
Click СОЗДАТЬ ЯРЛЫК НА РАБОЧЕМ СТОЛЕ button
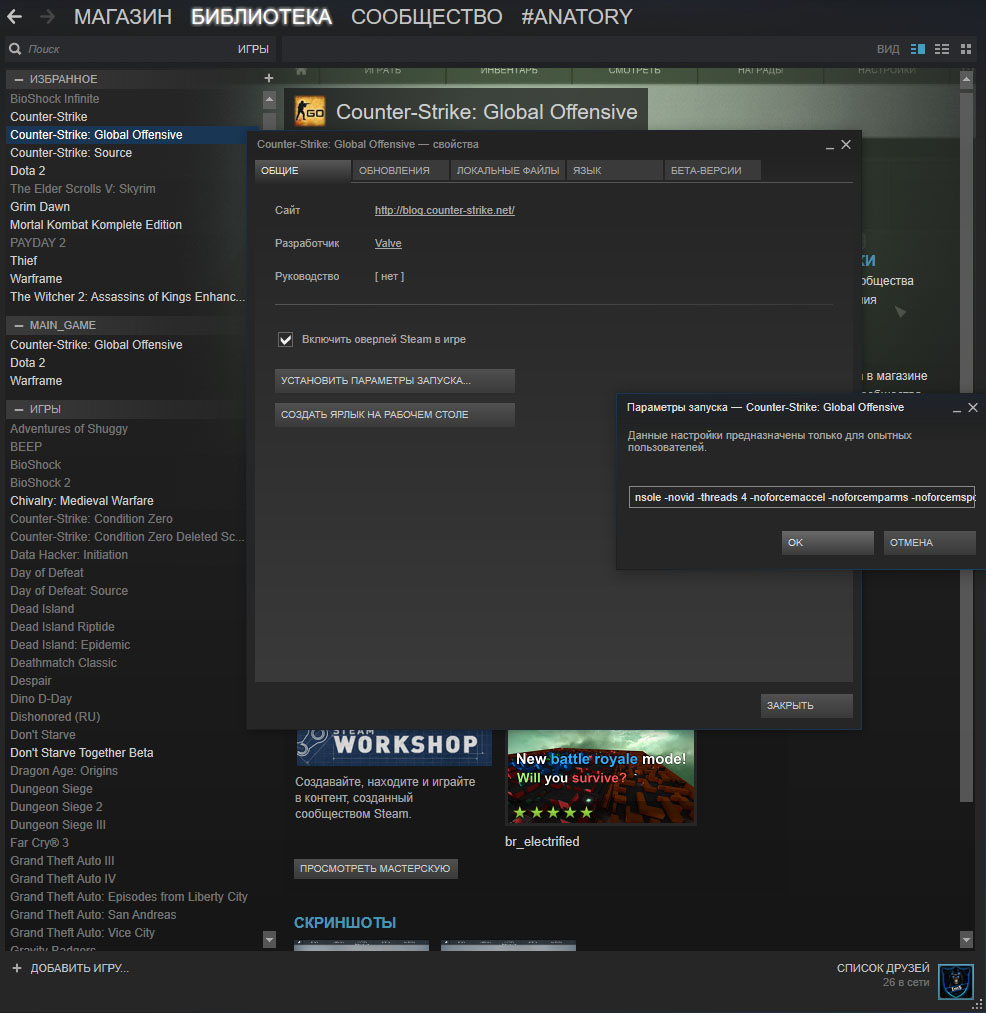(395, 415)
